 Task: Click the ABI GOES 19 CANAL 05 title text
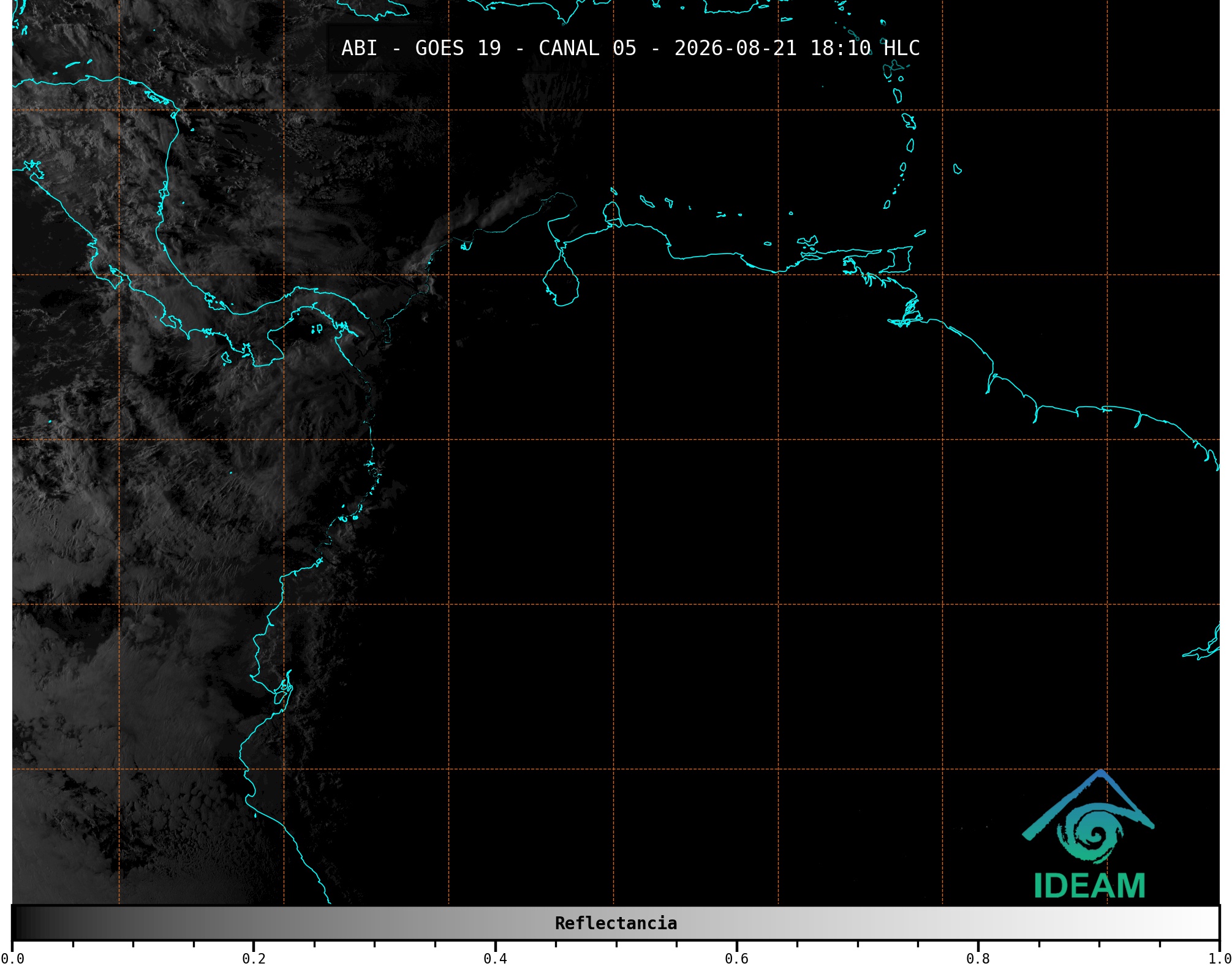click(x=630, y=48)
